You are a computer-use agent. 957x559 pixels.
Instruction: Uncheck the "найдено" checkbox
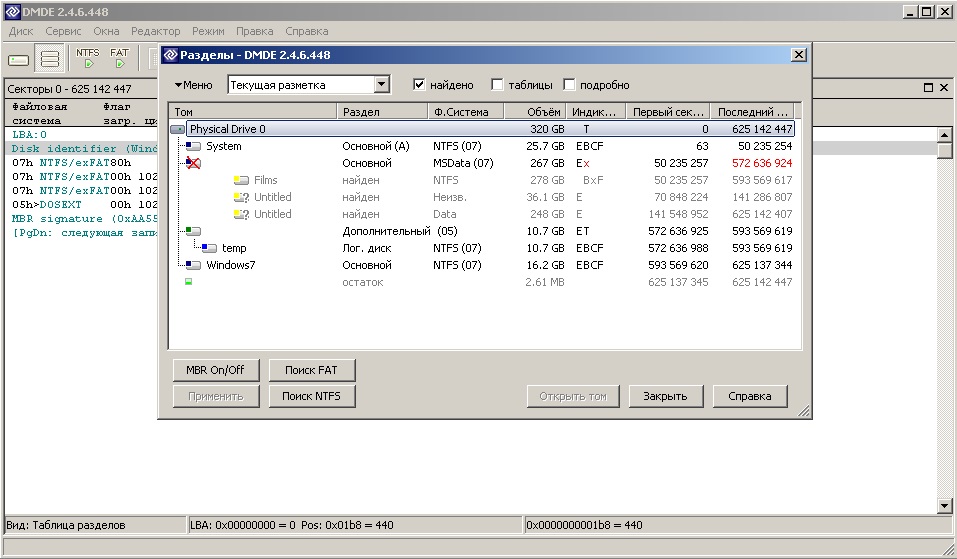click(419, 85)
